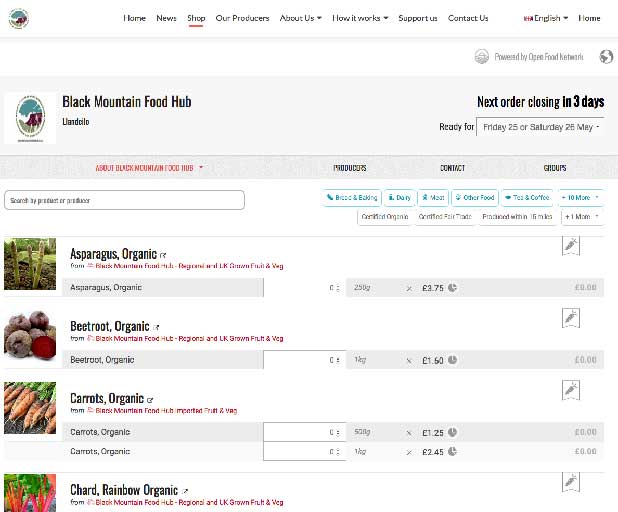
Task: Open the How it works dropdown menu
Action: (x=360, y=18)
